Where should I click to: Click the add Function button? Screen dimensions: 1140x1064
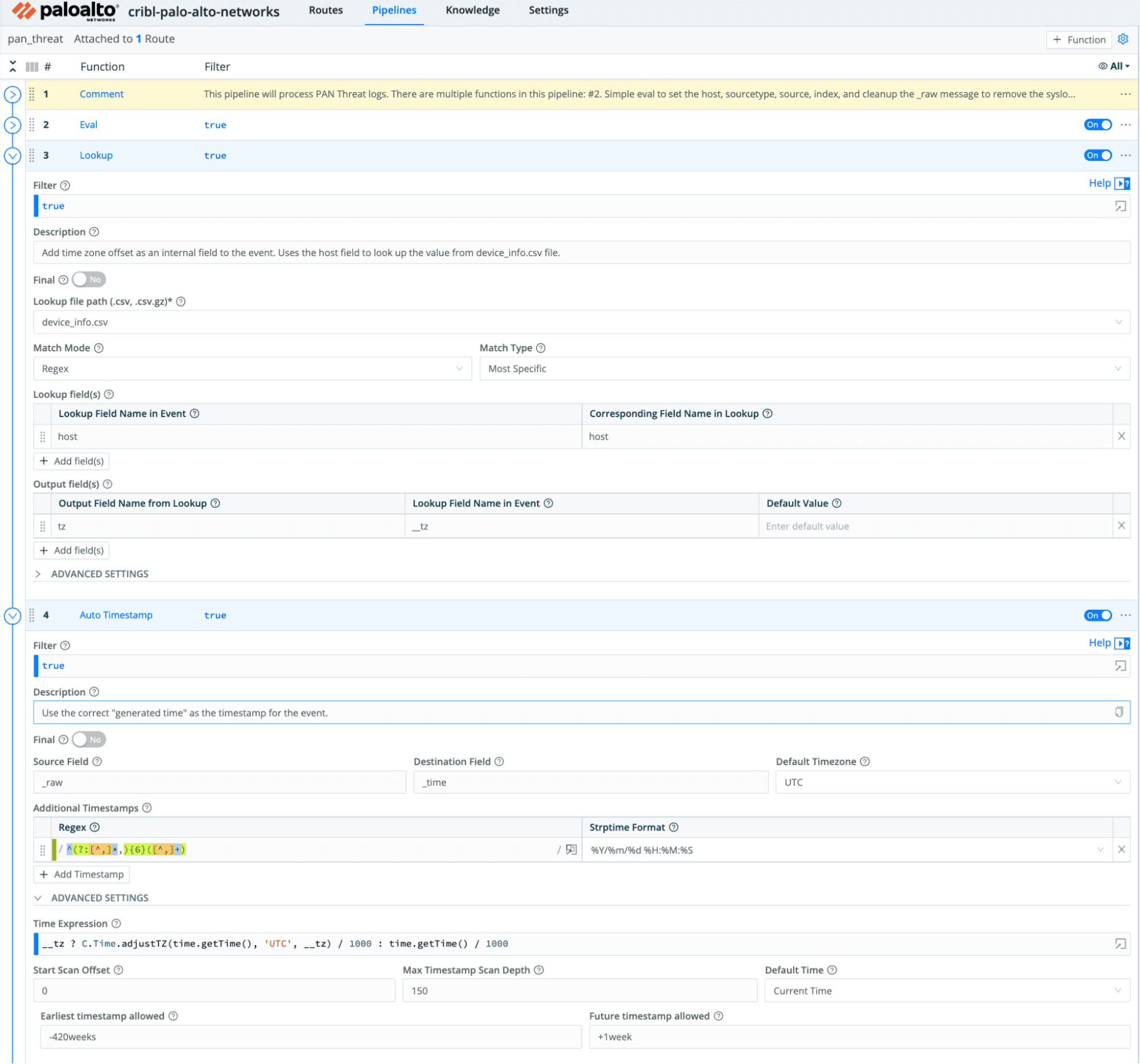[1078, 39]
